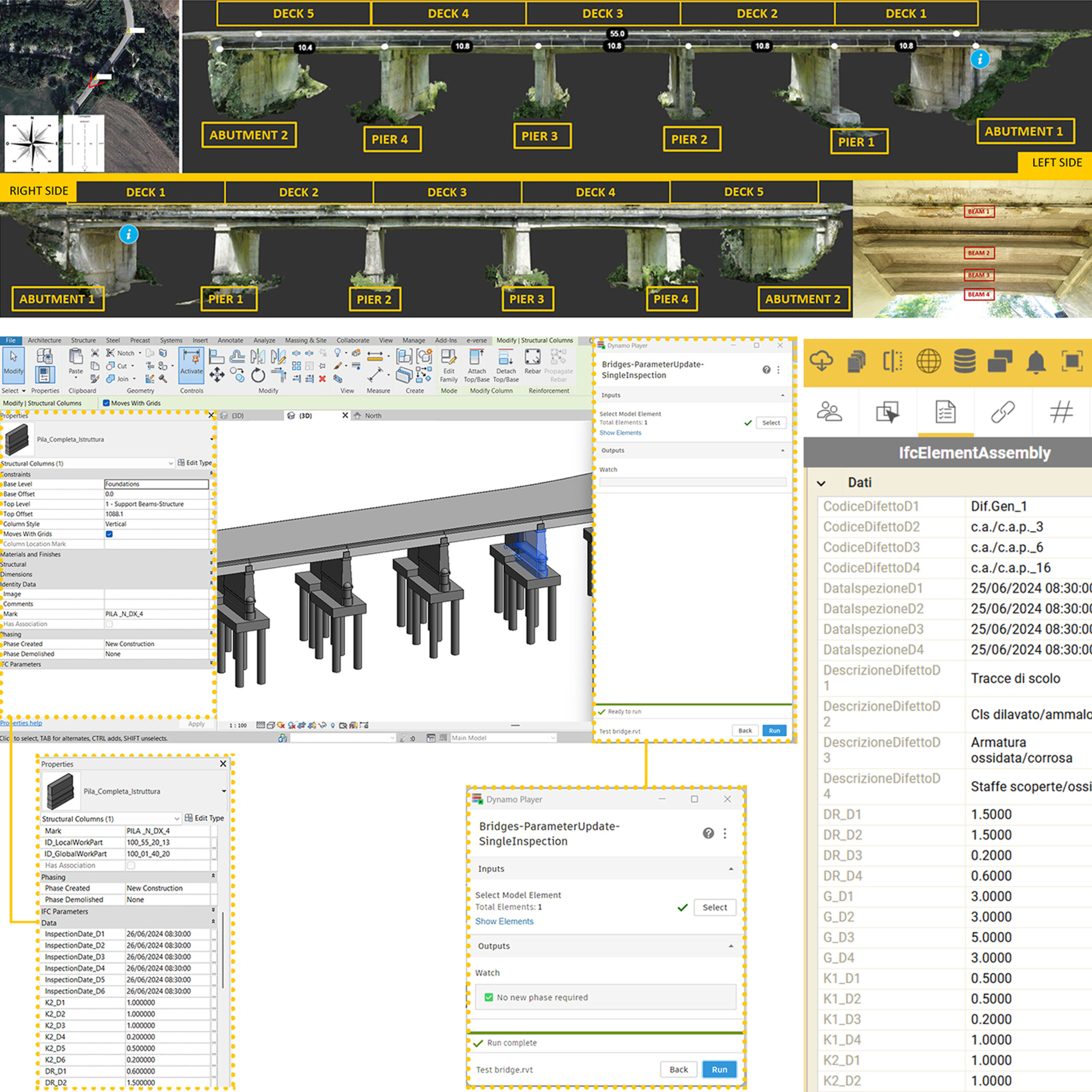This screenshot has height=1092, width=1092.
Task: Open the Annotate ribbon tab
Action: 230,340
